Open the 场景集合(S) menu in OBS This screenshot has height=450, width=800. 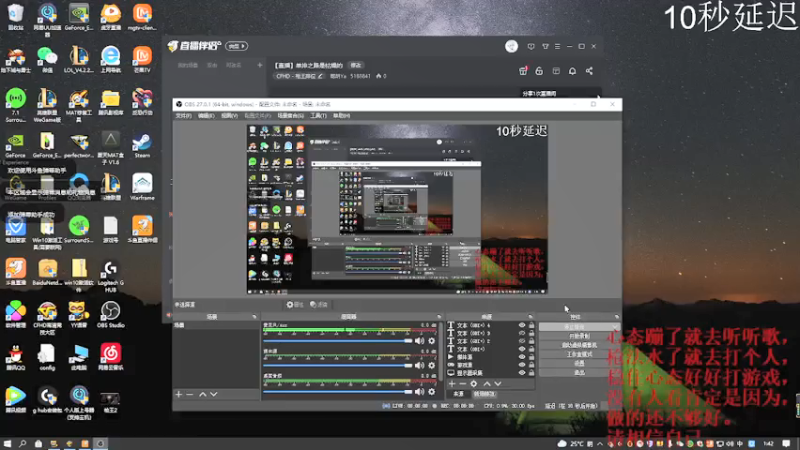tap(290, 116)
